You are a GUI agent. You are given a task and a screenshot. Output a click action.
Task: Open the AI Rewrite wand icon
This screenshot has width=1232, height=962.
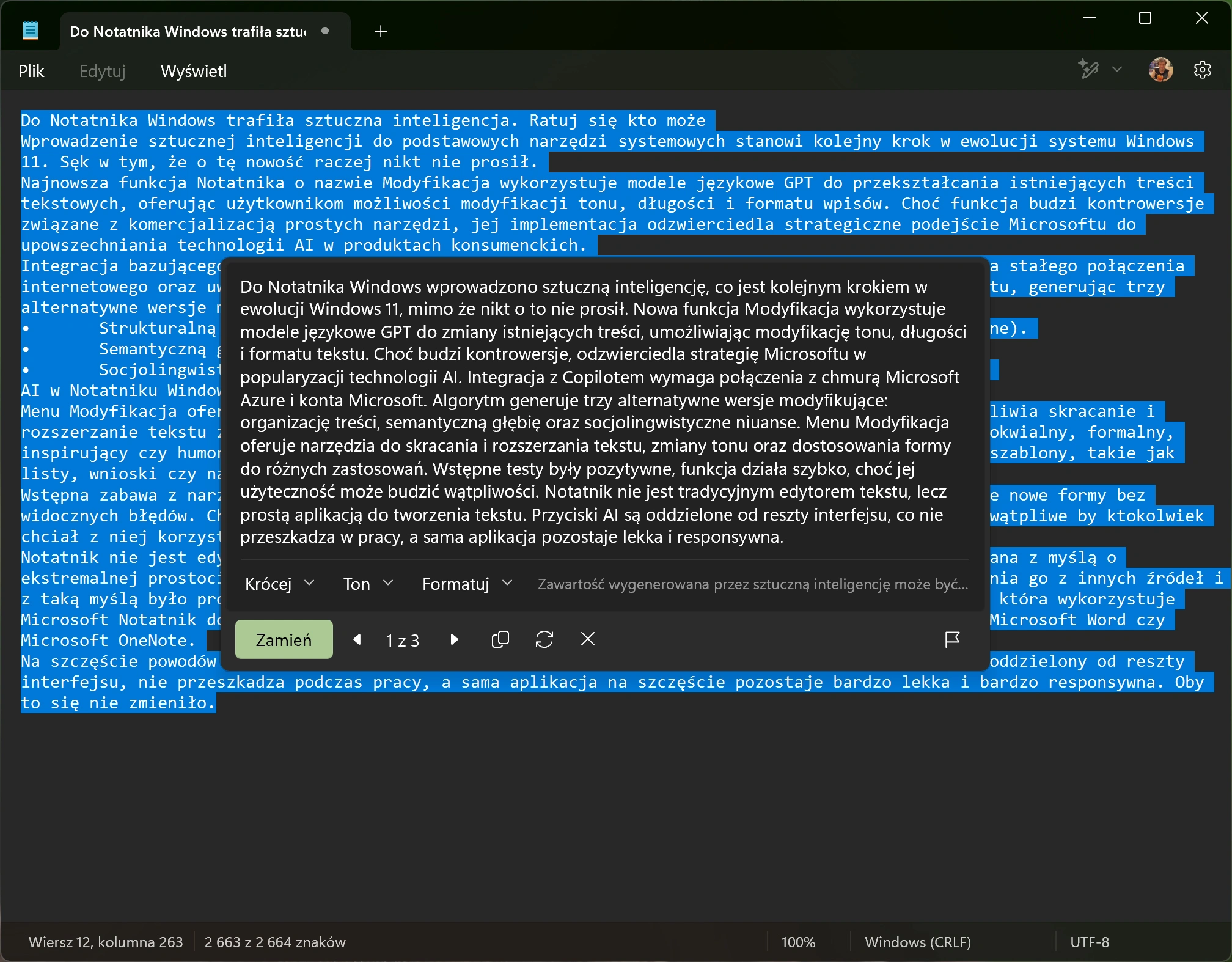pos(1088,70)
